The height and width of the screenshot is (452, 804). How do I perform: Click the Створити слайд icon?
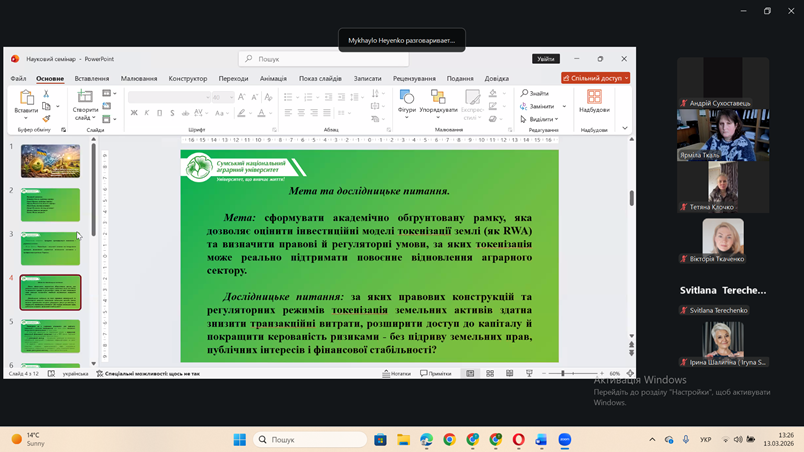pos(85,99)
